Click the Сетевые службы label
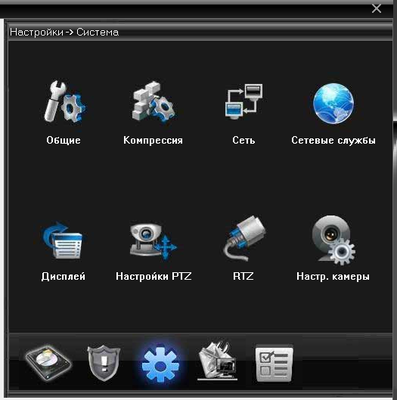Viewport: 397px width, 400px height. click(x=333, y=140)
